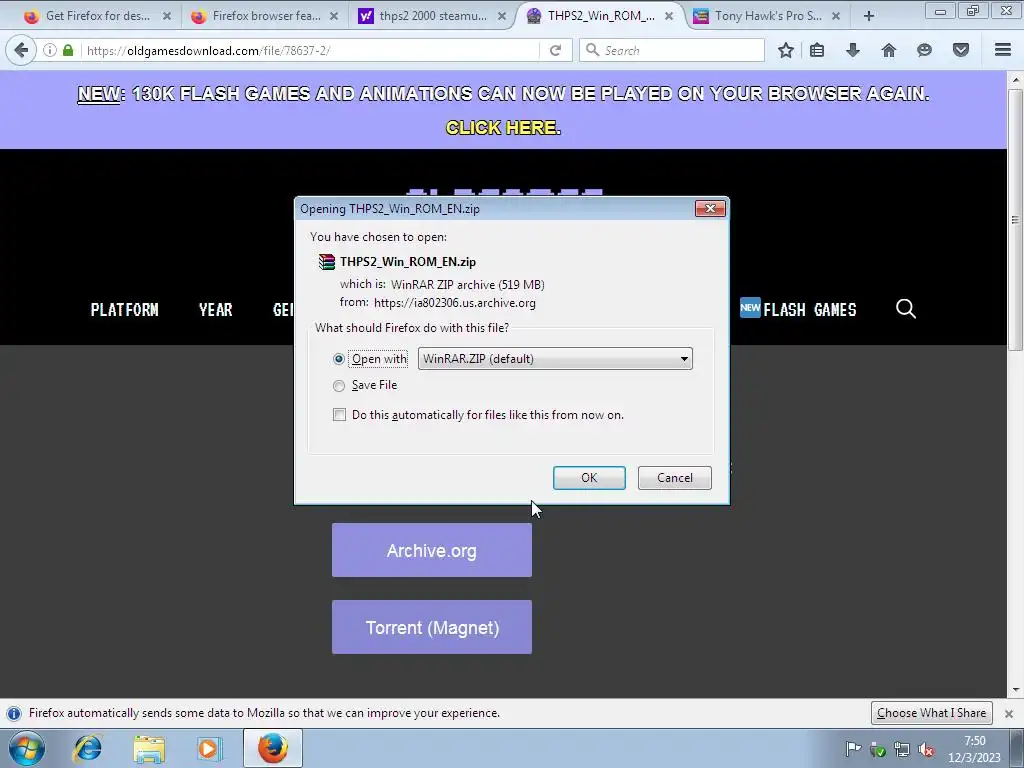
Task: Go back using the browser back arrow
Action: 21,50
